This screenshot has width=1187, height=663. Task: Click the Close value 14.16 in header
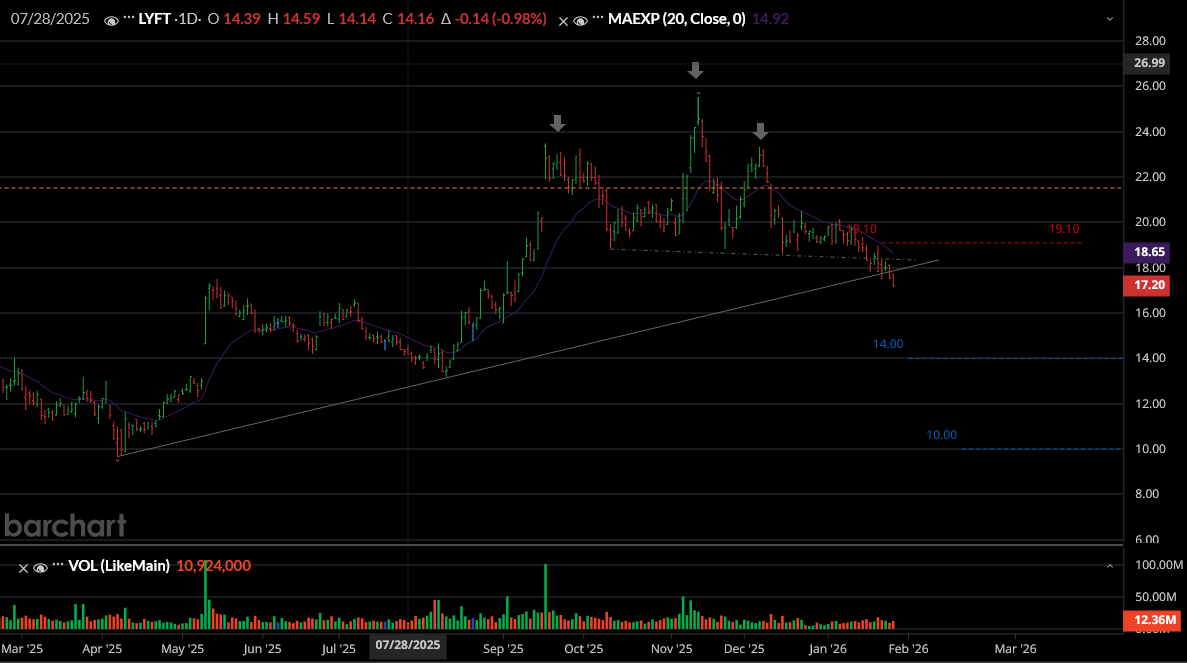pyautogui.click(x=416, y=19)
